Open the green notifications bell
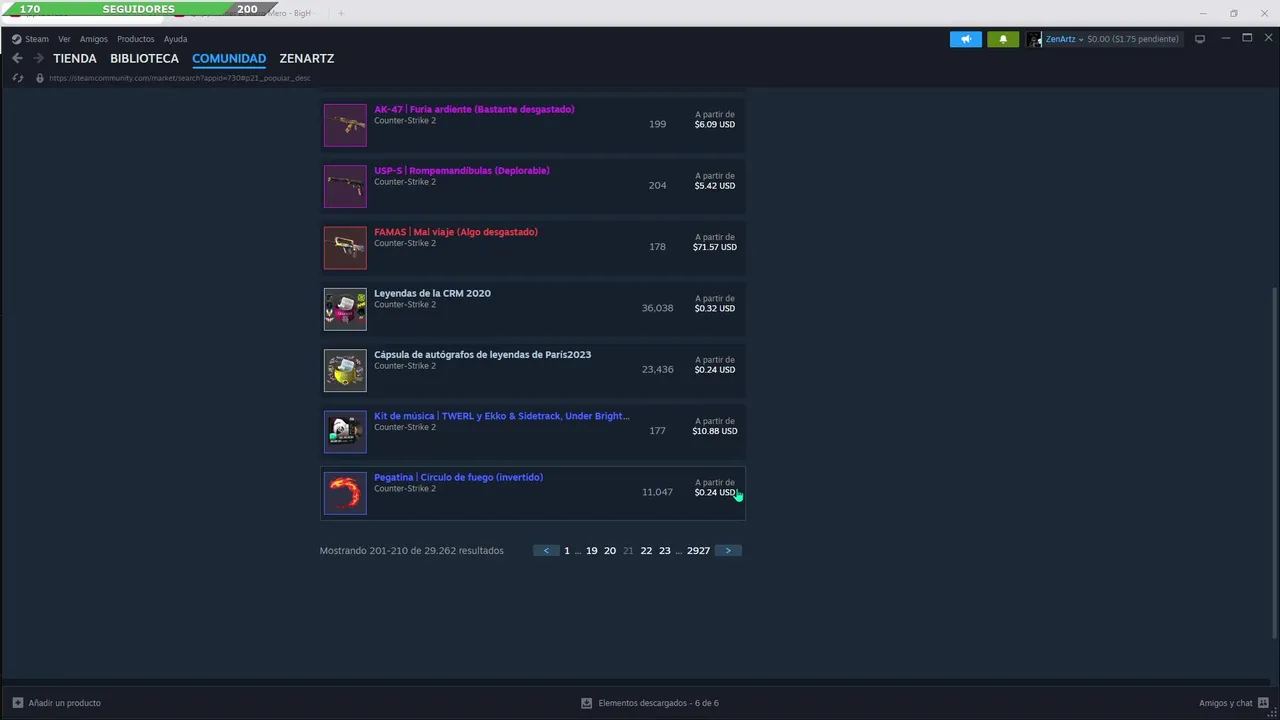 point(1003,39)
